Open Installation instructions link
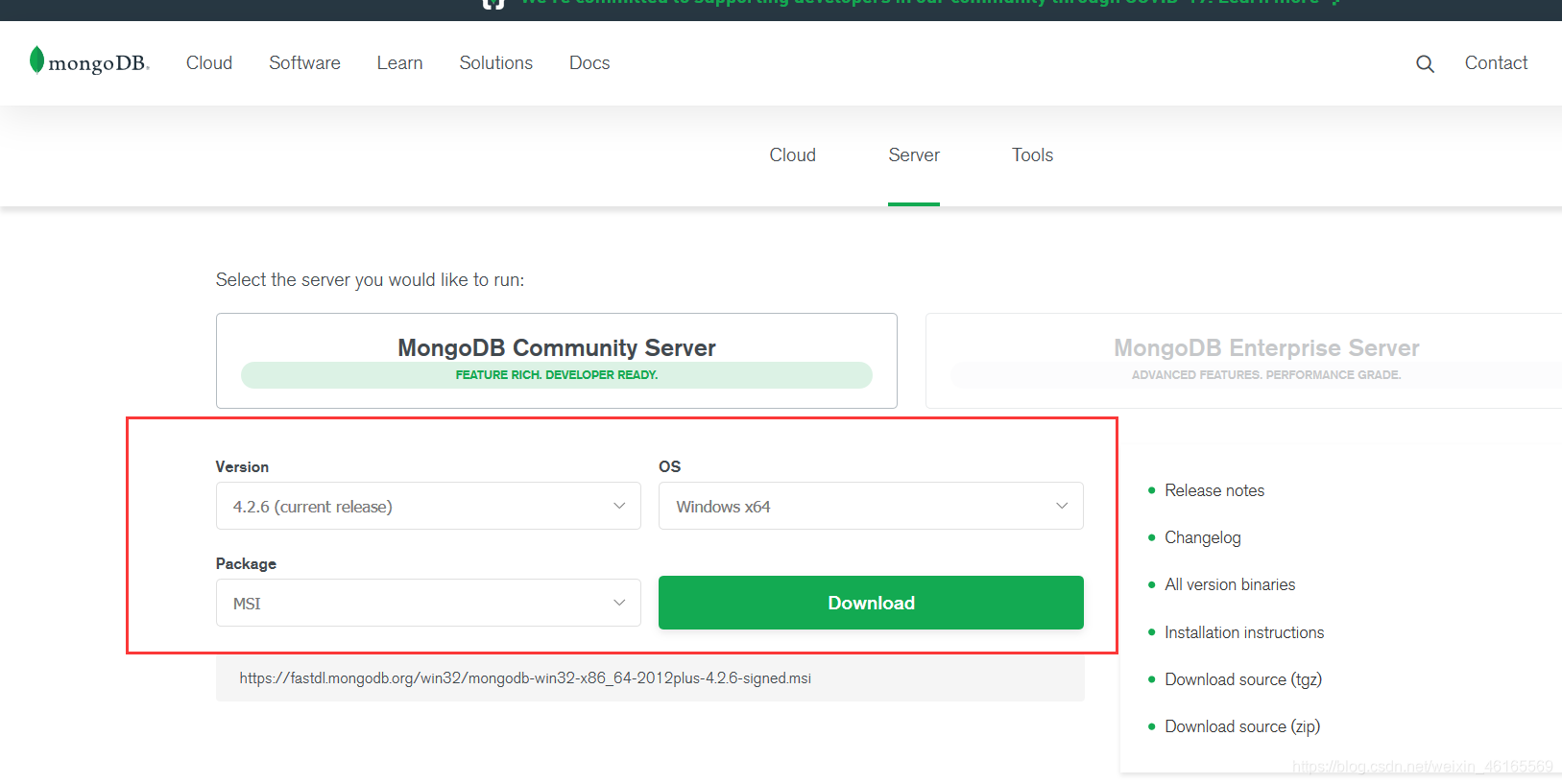Viewport: 1562px width, 784px height. pyautogui.click(x=1244, y=632)
